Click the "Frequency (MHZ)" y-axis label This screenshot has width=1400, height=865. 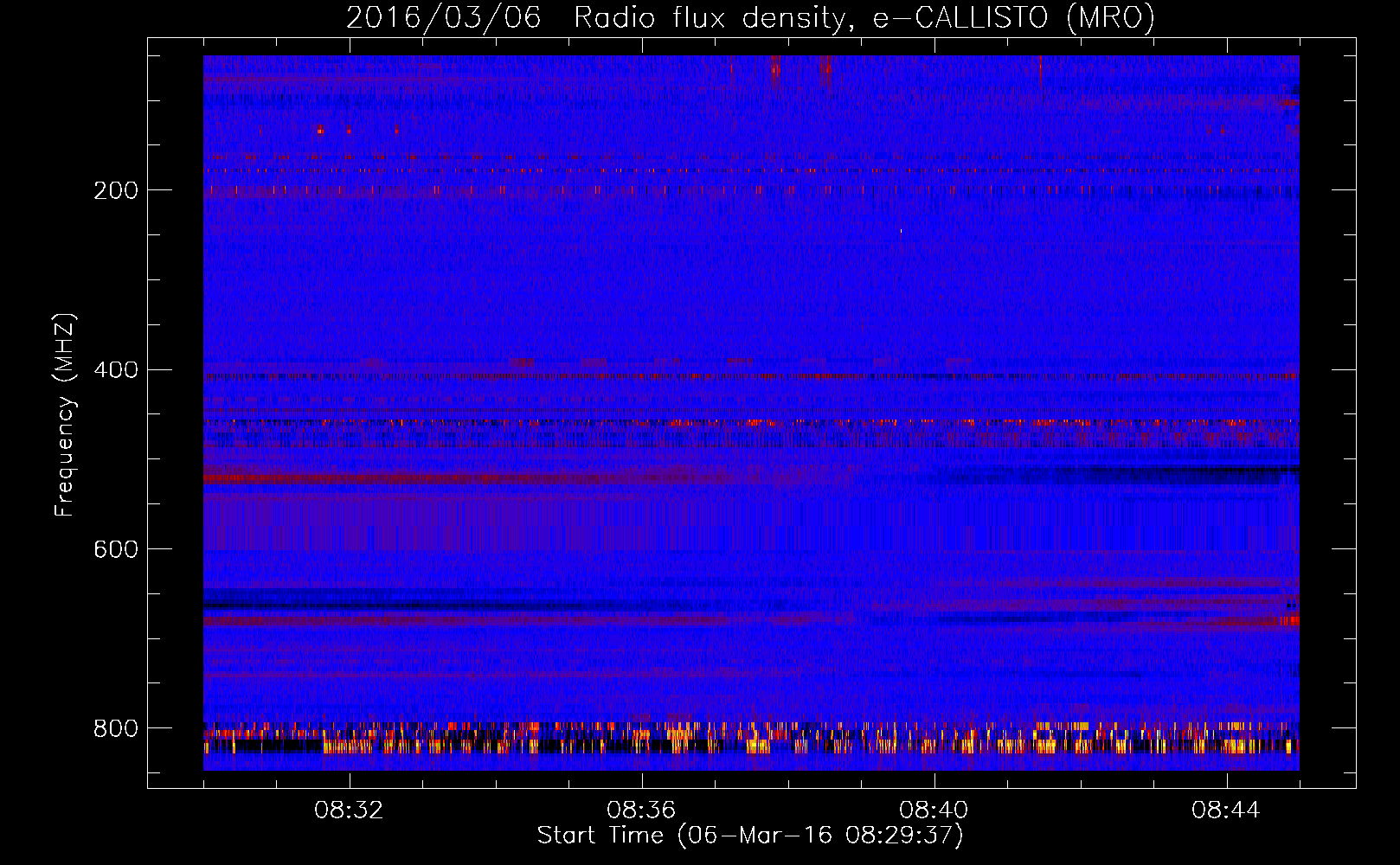(65, 415)
